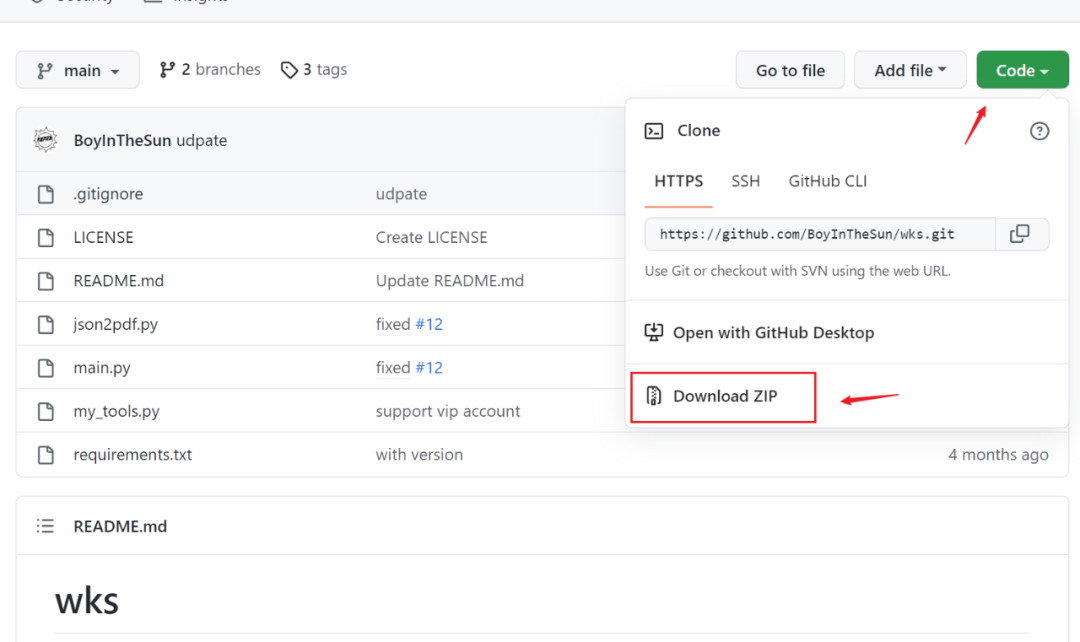Copy the clone URL to clipboard
This screenshot has height=642, width=1080.
coord(1020,234)
